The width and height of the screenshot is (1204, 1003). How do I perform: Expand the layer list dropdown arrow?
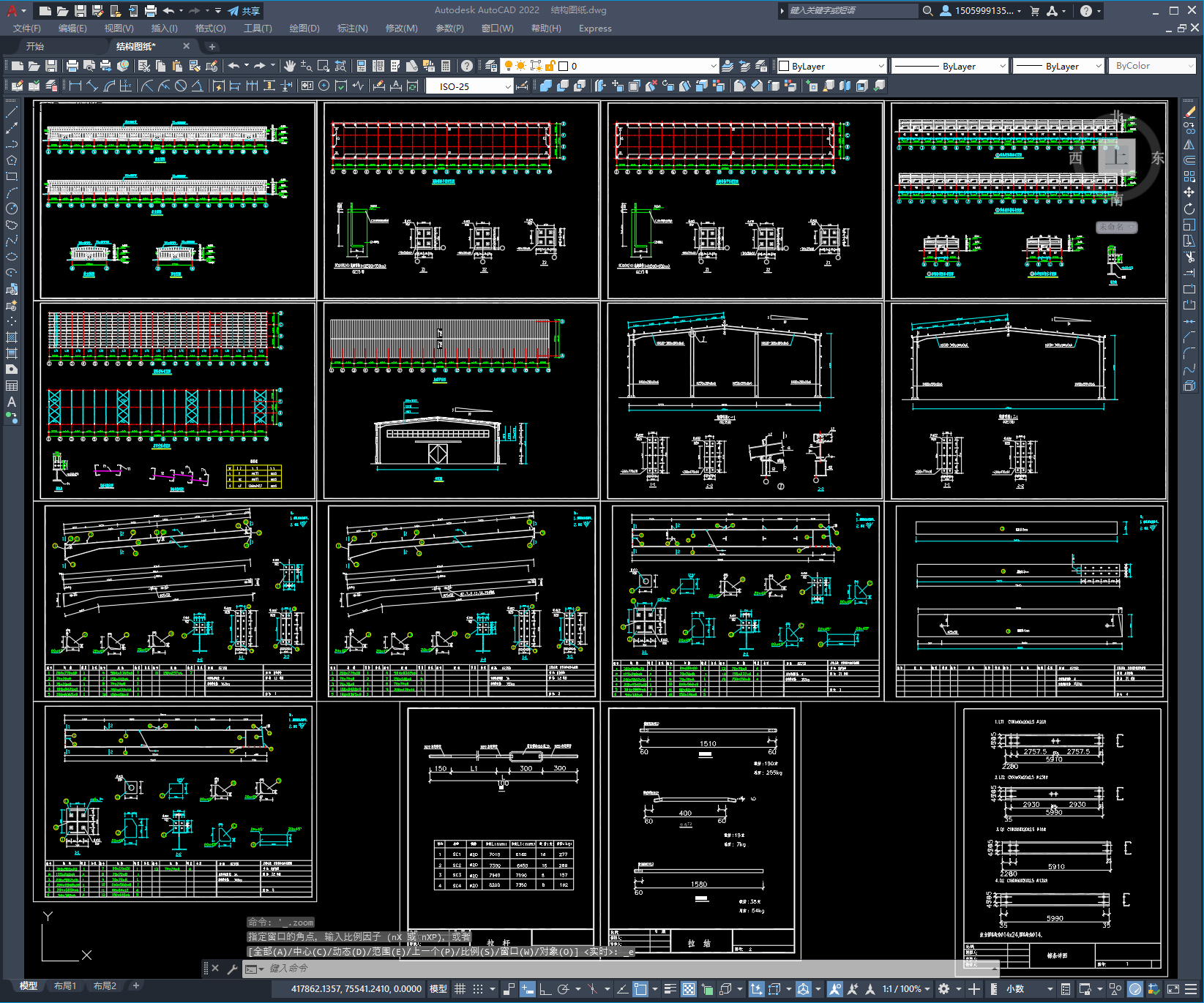(x=714, y=66)
